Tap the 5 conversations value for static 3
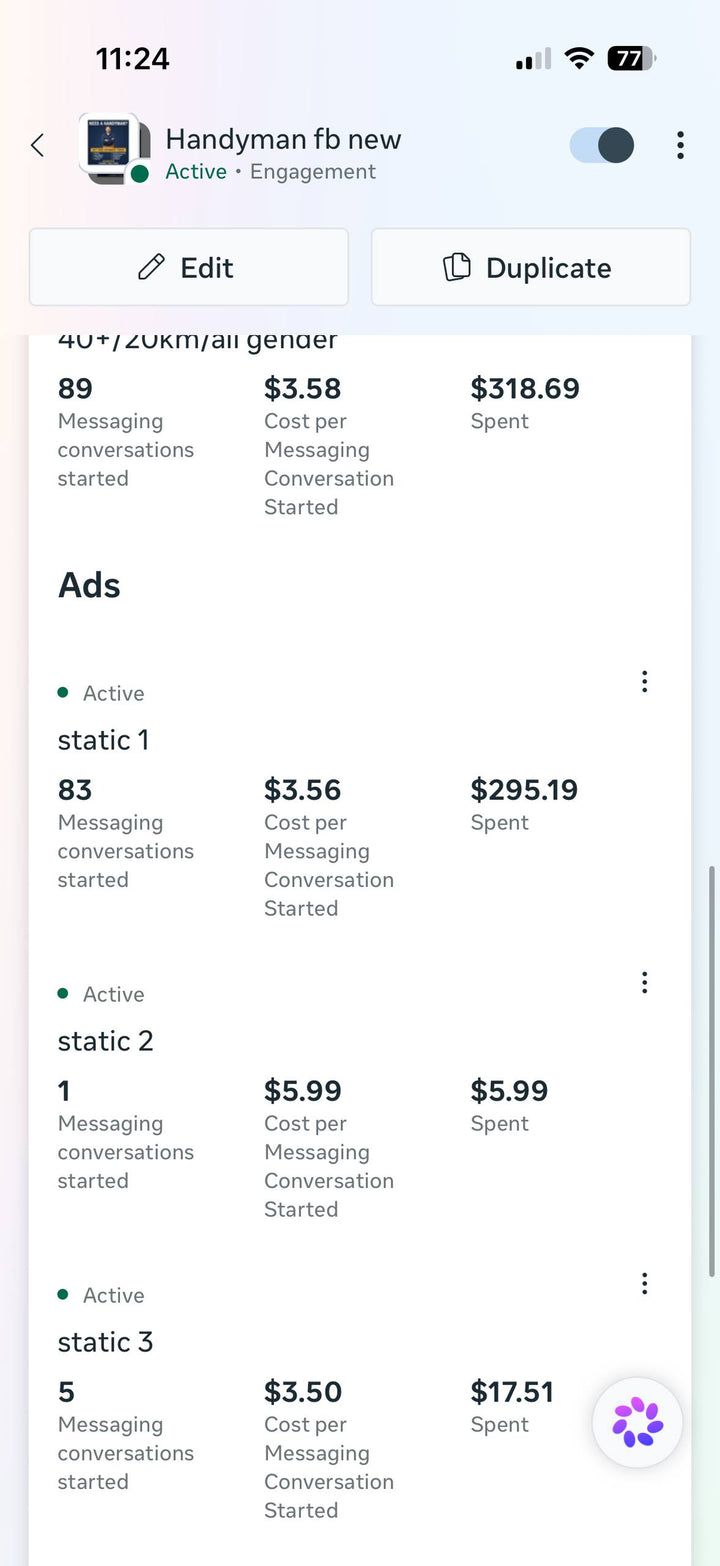The height and width of the screenshot is (1566, 720). pyautogui.click(x=66, y=1392)
